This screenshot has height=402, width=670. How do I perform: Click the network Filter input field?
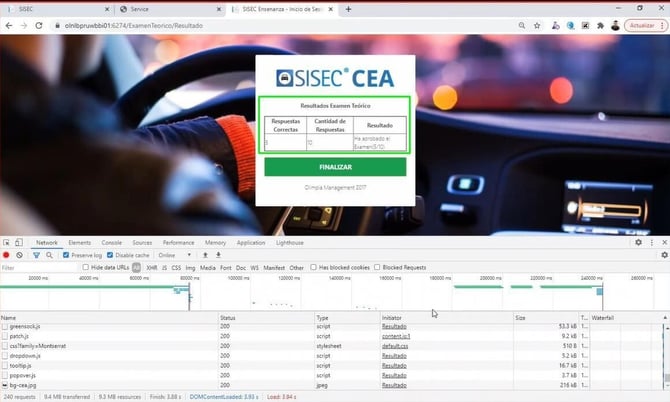click(x=39, y=268)
